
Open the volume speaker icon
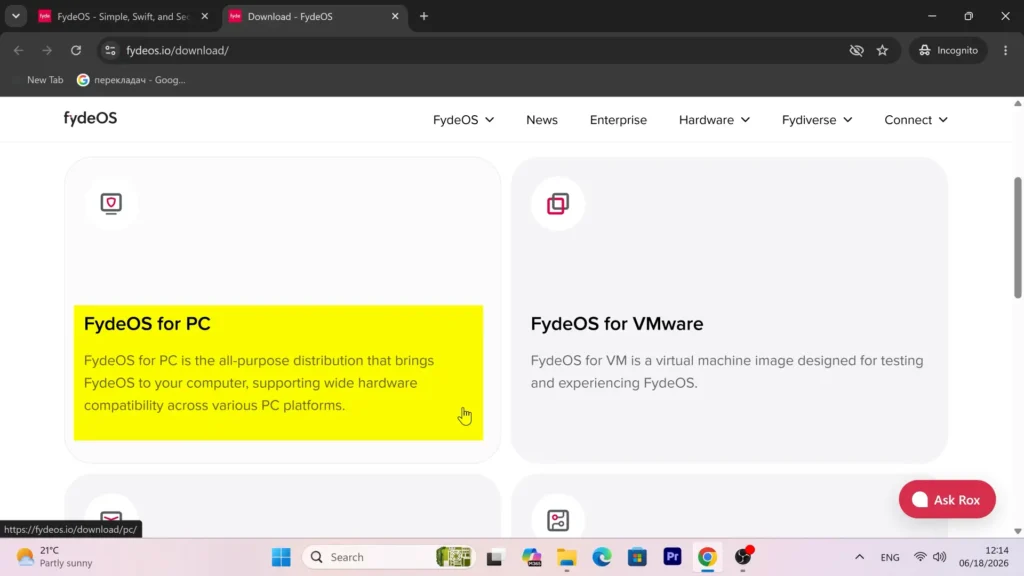940,557
